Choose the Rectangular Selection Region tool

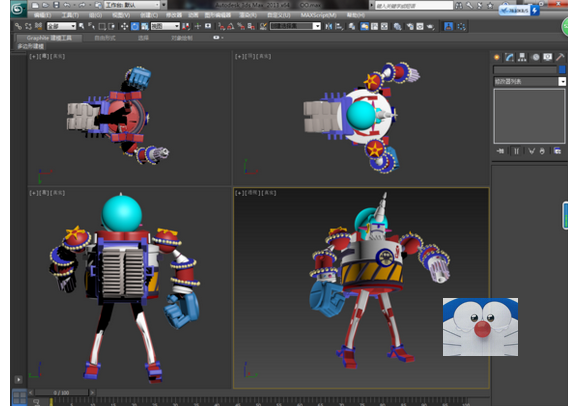click(x=102, y=26)
